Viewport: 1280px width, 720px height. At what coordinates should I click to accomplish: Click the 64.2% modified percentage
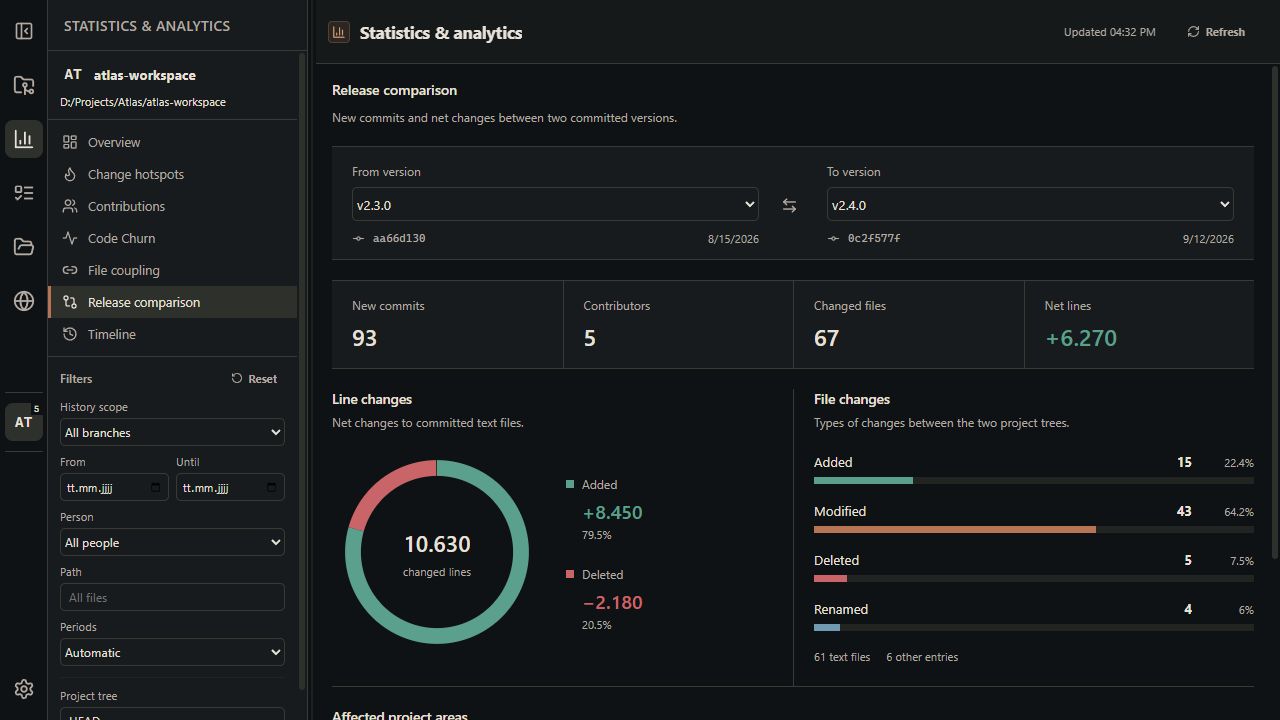1238,512
